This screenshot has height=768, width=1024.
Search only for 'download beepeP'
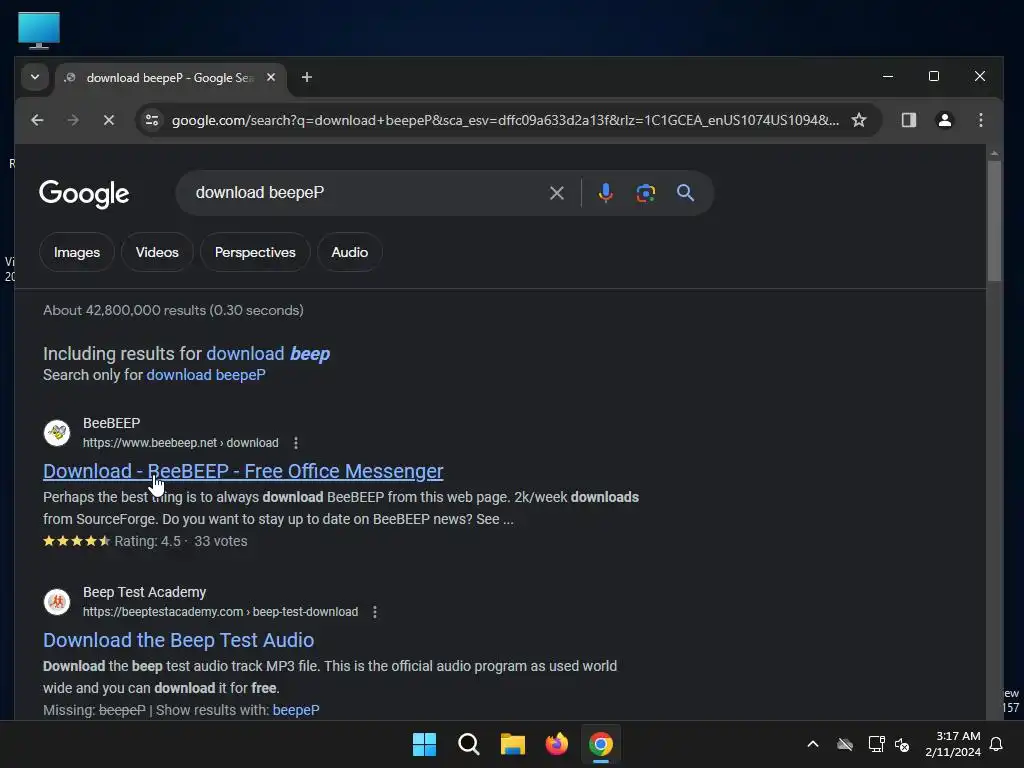point(206,375)
